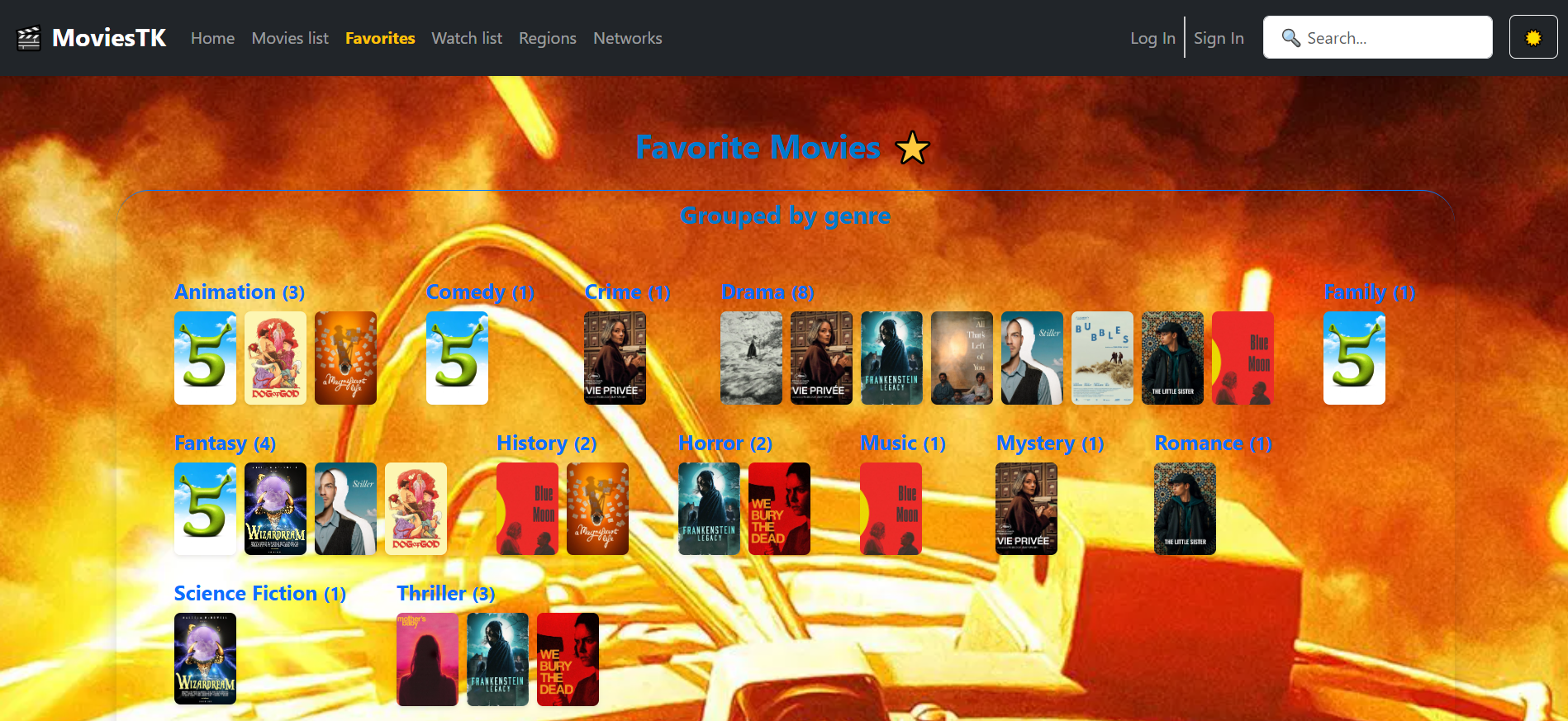The image size is (1568, 721).
Task: Open the Blue Moon poster under Music
Action: point(891,509)
